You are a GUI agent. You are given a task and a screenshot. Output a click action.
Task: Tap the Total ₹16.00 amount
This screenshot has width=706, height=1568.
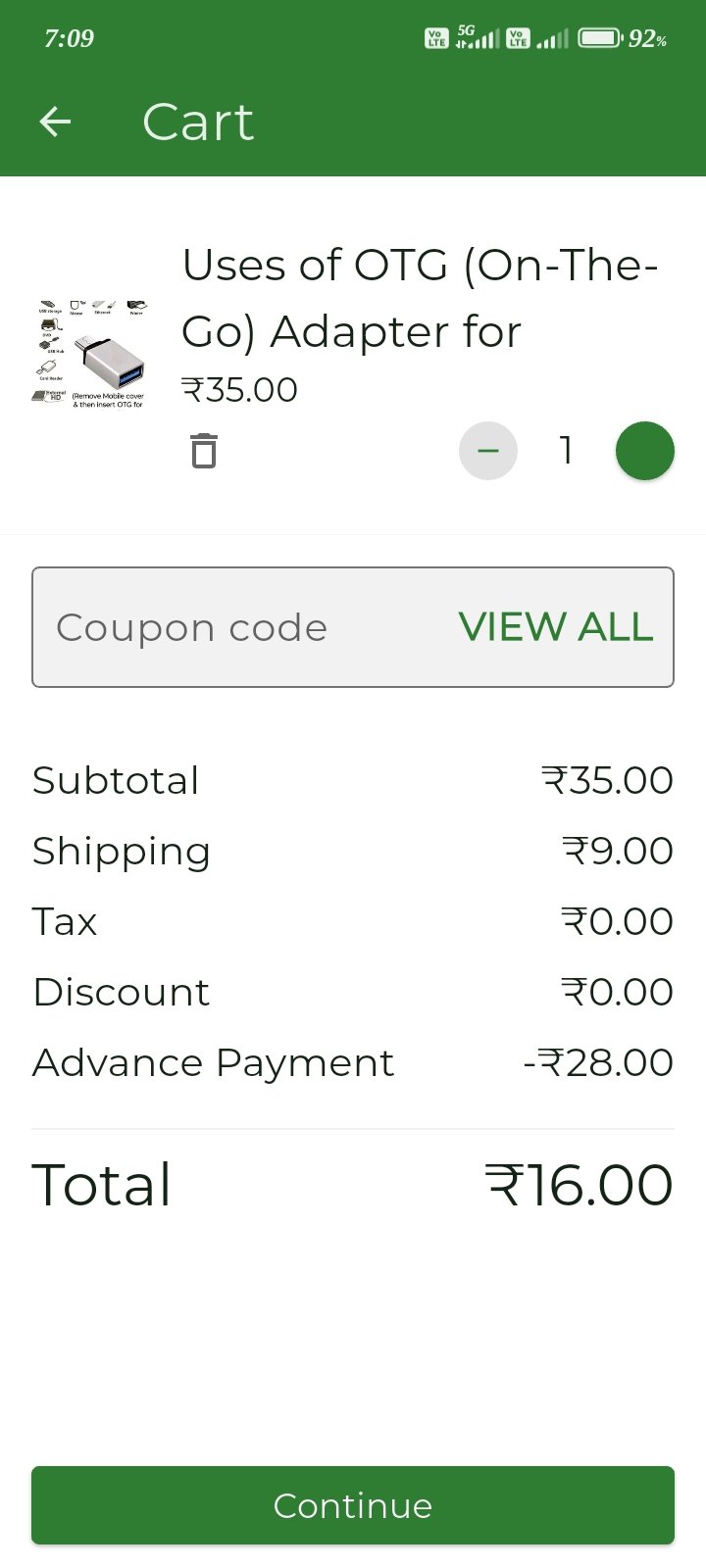pos(579,1185)
